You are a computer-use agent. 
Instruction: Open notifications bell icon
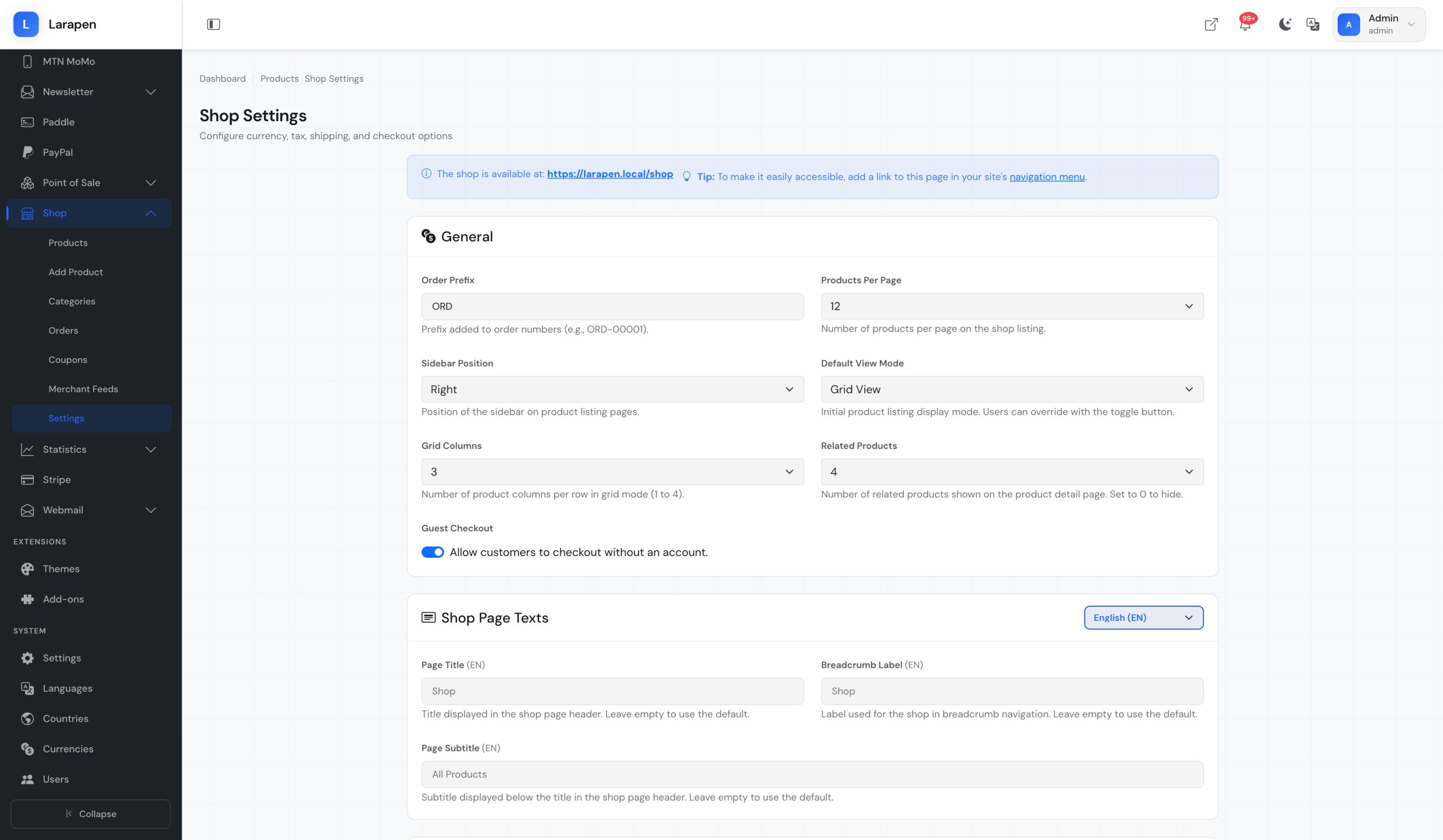[1244, 25]
